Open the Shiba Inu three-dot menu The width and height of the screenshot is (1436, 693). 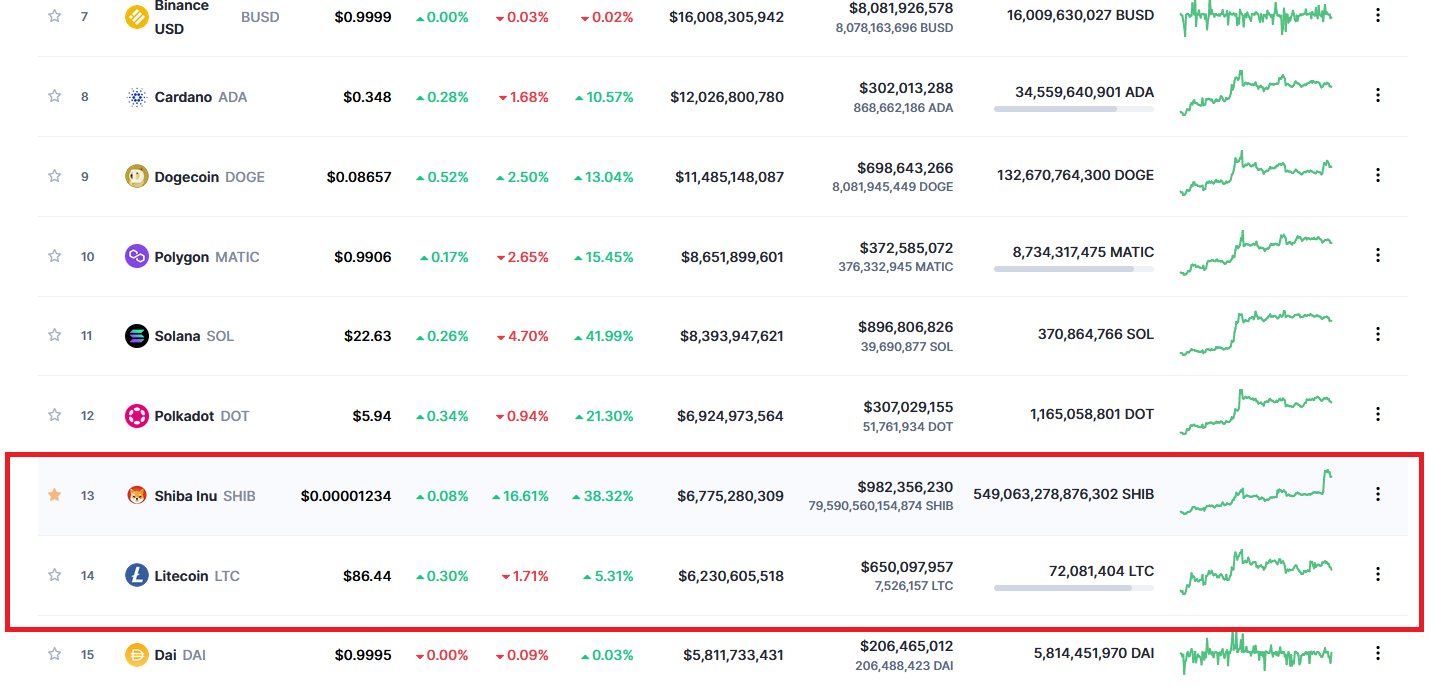(1378, 494)
